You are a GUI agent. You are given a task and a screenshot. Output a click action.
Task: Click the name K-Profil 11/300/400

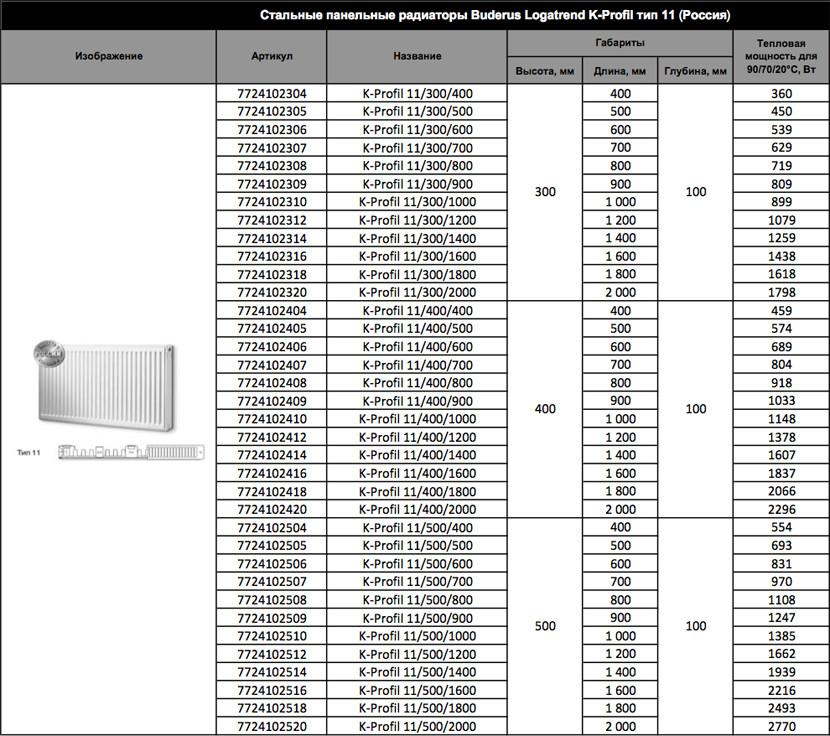(x=417, y=94)
